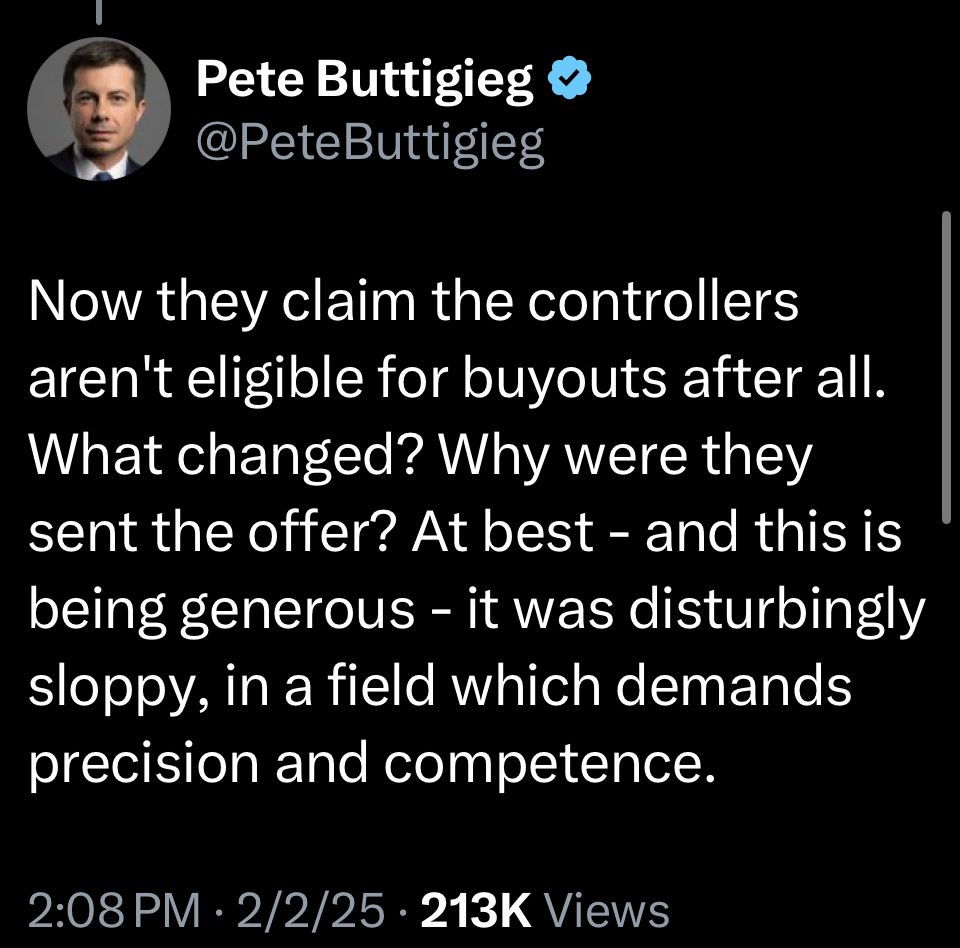Select the 2/2/25 post date
960x948 pixels.
(312, 910)
